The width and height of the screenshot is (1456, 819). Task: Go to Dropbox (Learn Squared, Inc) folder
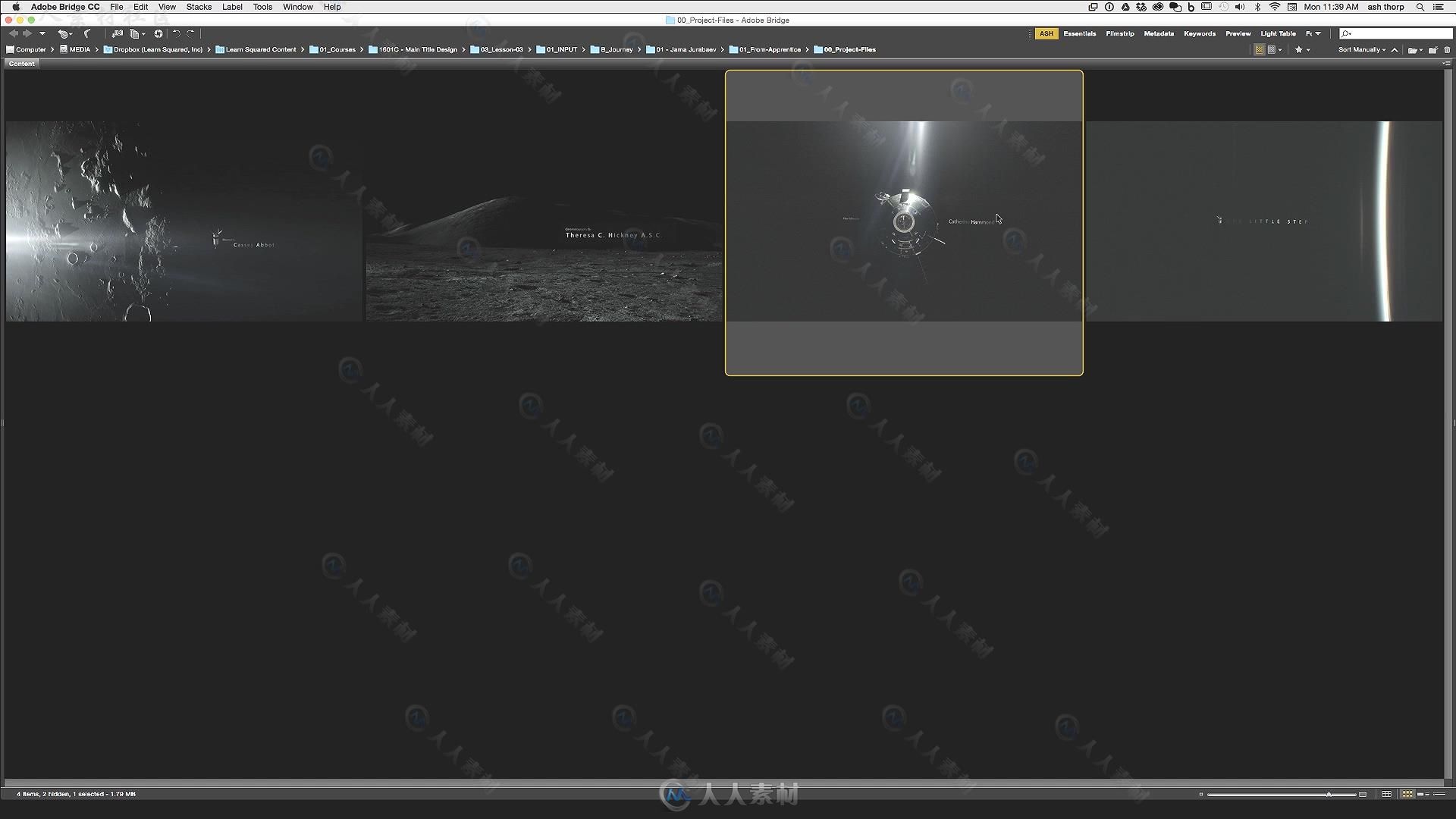pos(153,49)
